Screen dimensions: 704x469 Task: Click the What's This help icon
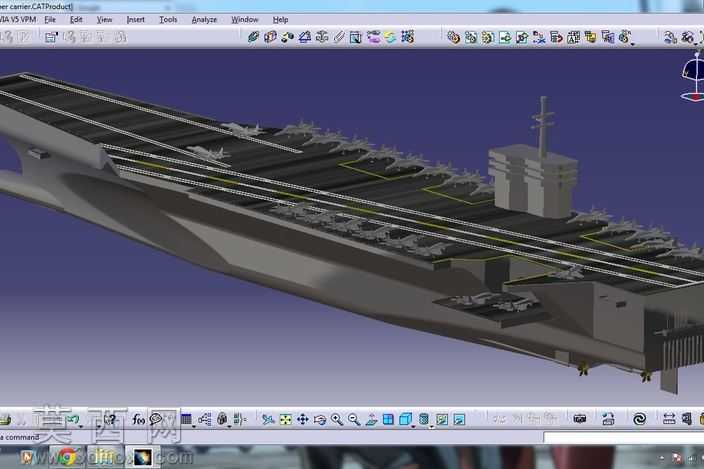click(110, 419)
